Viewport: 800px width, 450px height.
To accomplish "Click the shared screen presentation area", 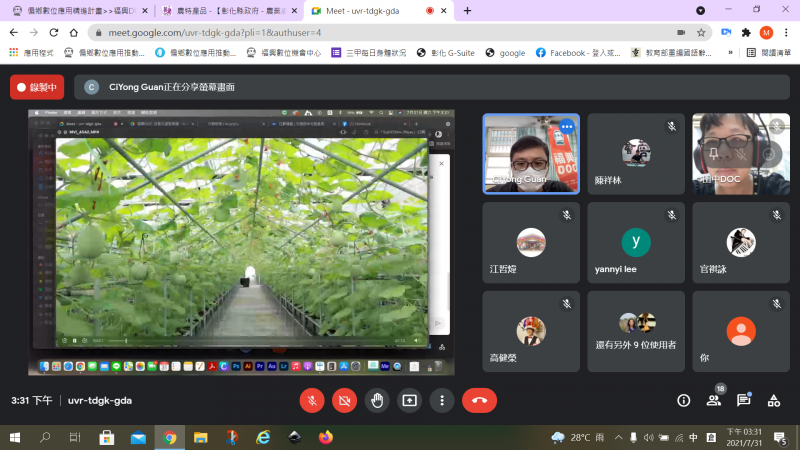I will [241, 242].
